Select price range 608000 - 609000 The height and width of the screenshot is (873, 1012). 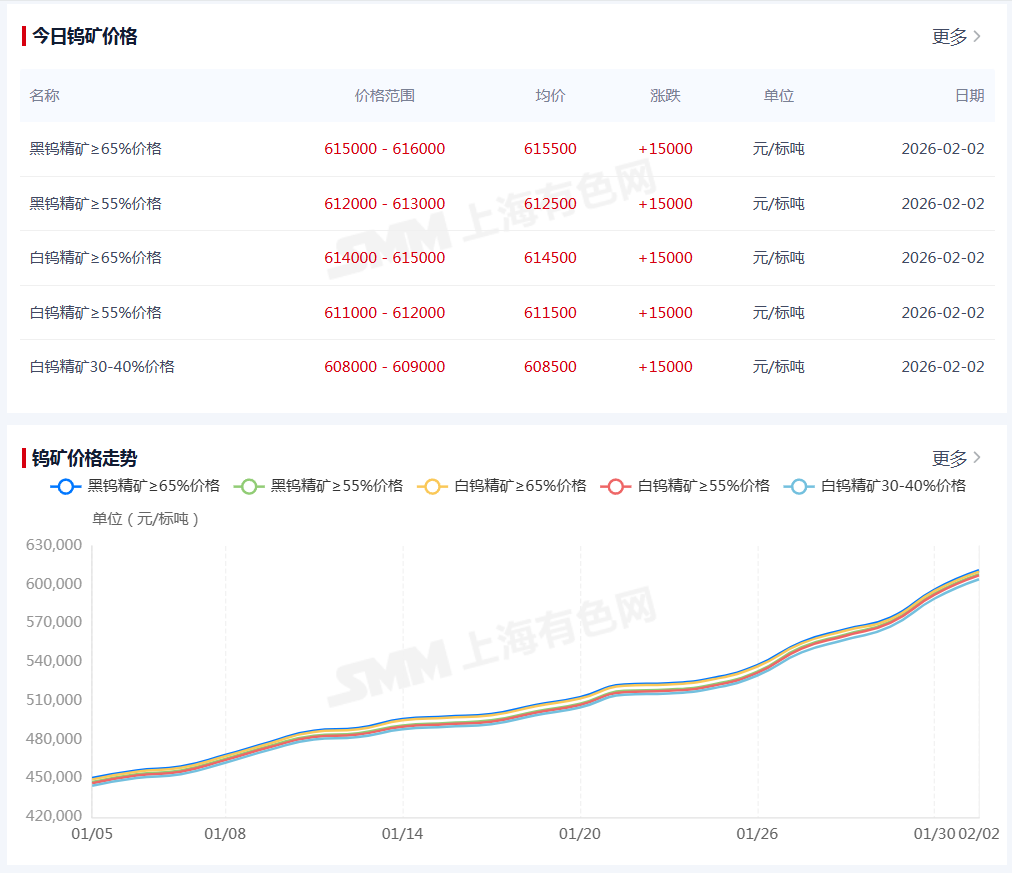[385, 367]
